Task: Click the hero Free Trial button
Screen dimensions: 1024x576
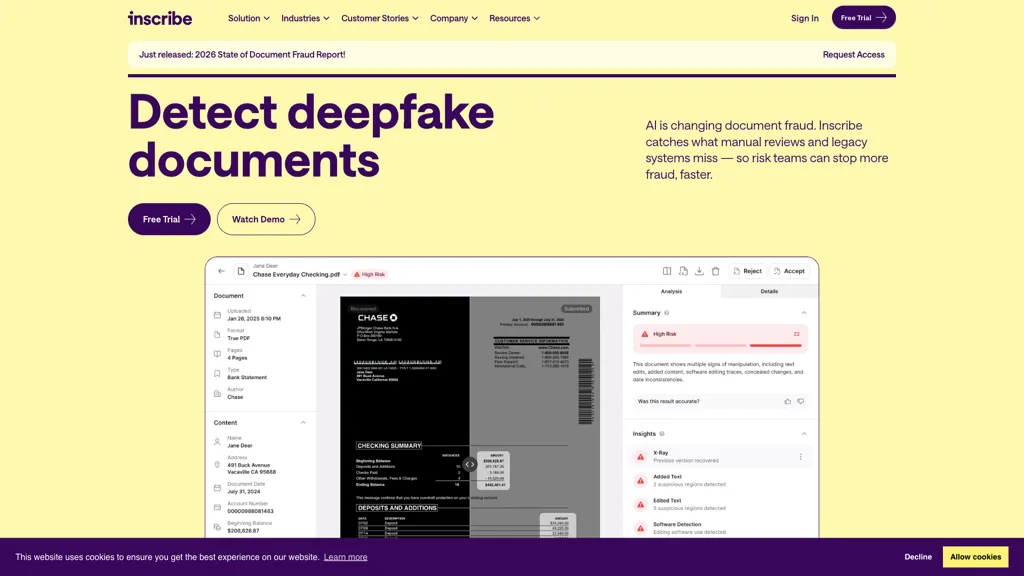Action: click(169, 219)
